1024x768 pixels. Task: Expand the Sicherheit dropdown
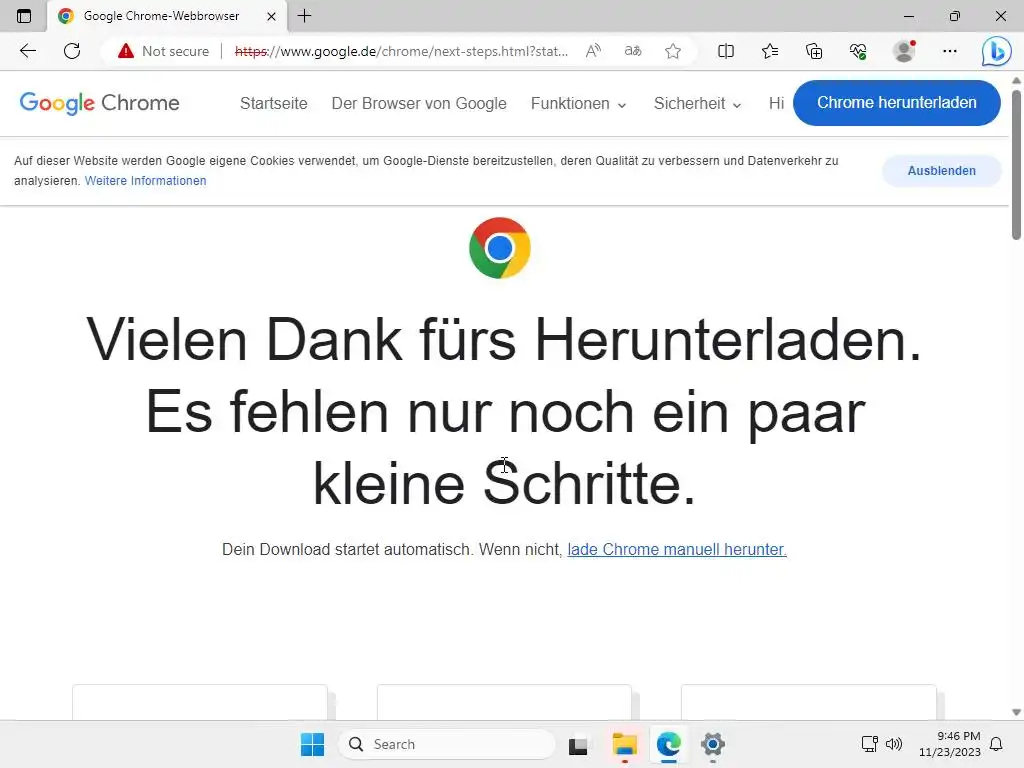coord(697,103)
